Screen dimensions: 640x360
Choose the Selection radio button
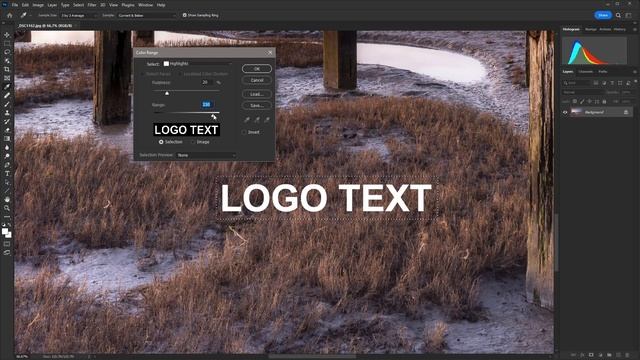(x=161, y=142)
